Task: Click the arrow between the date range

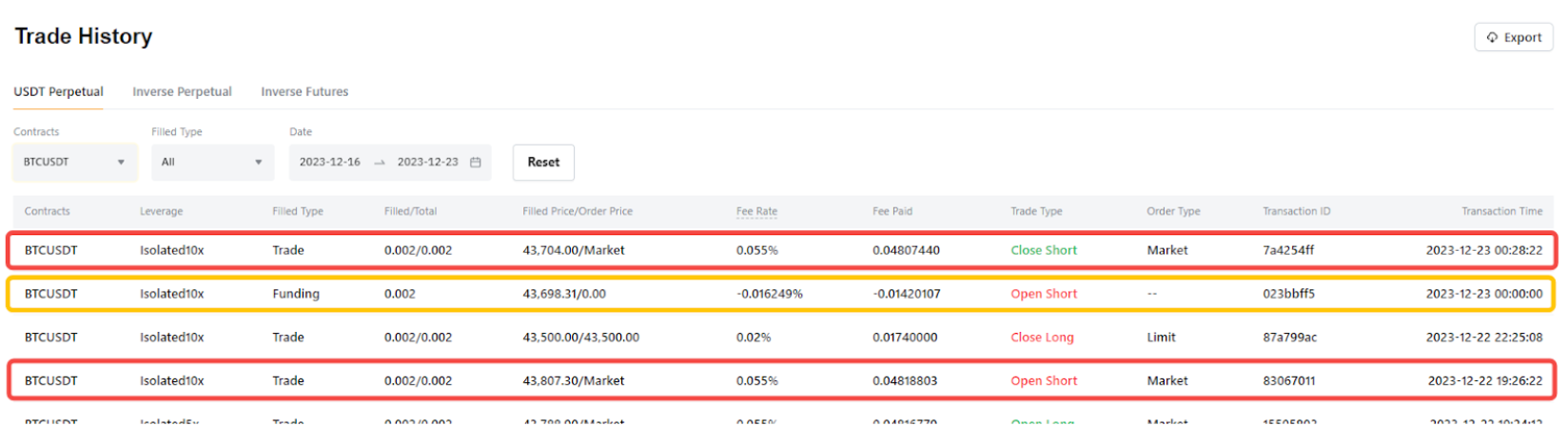Action: (x=379, y=163)
